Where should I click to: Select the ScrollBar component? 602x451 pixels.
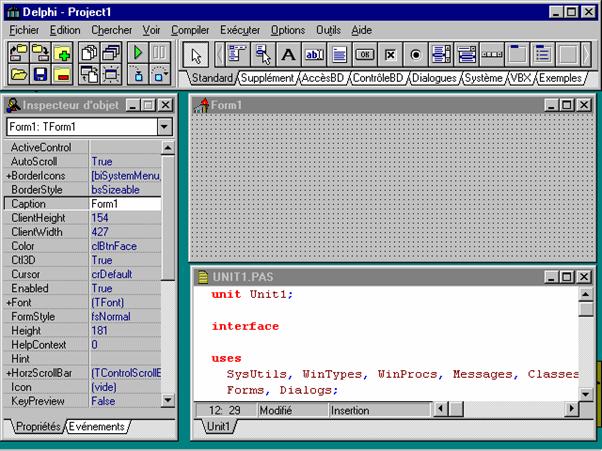click(x=492, y=55)
